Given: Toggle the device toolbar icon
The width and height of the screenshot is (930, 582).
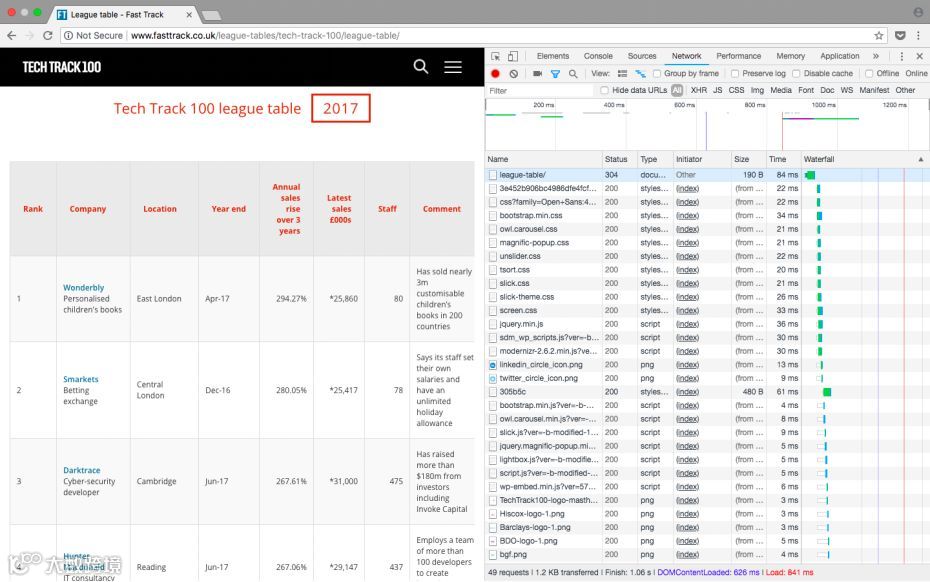Looking at the screenshot, I should (x=512, y=56).
